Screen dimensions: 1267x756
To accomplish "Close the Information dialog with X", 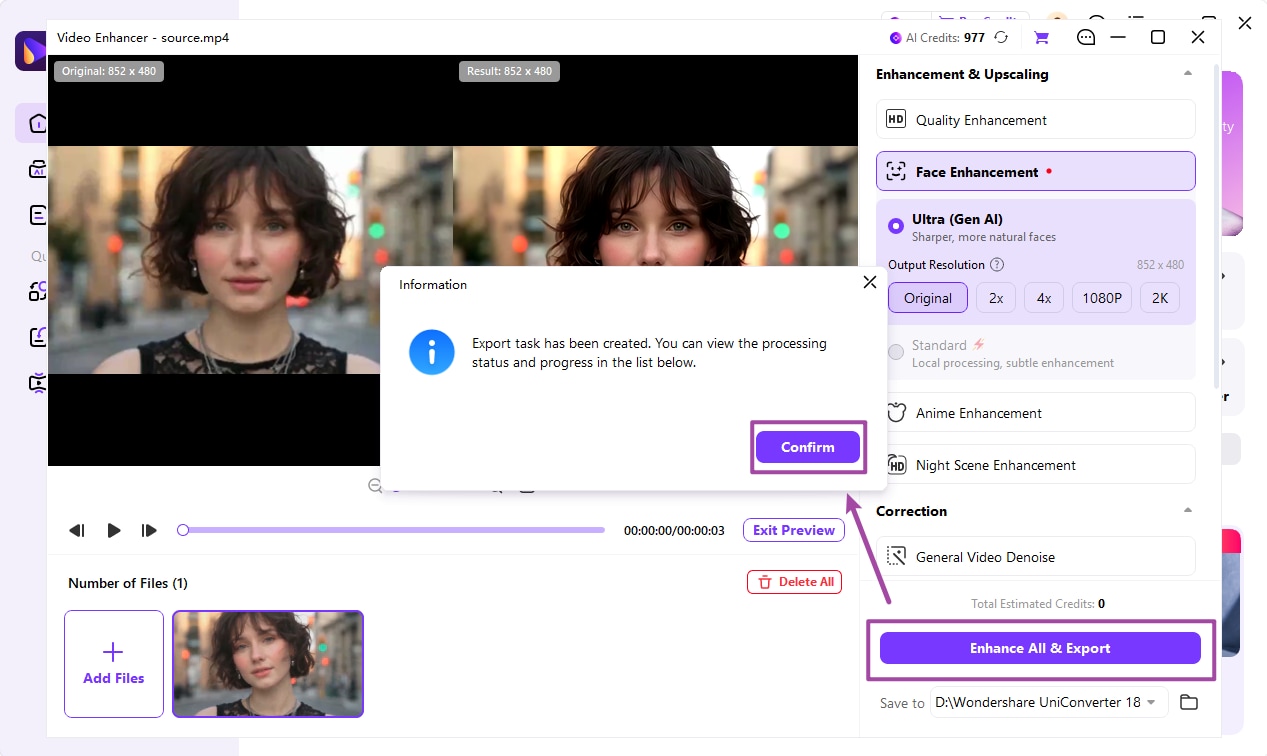I will (x=869, y=283).
